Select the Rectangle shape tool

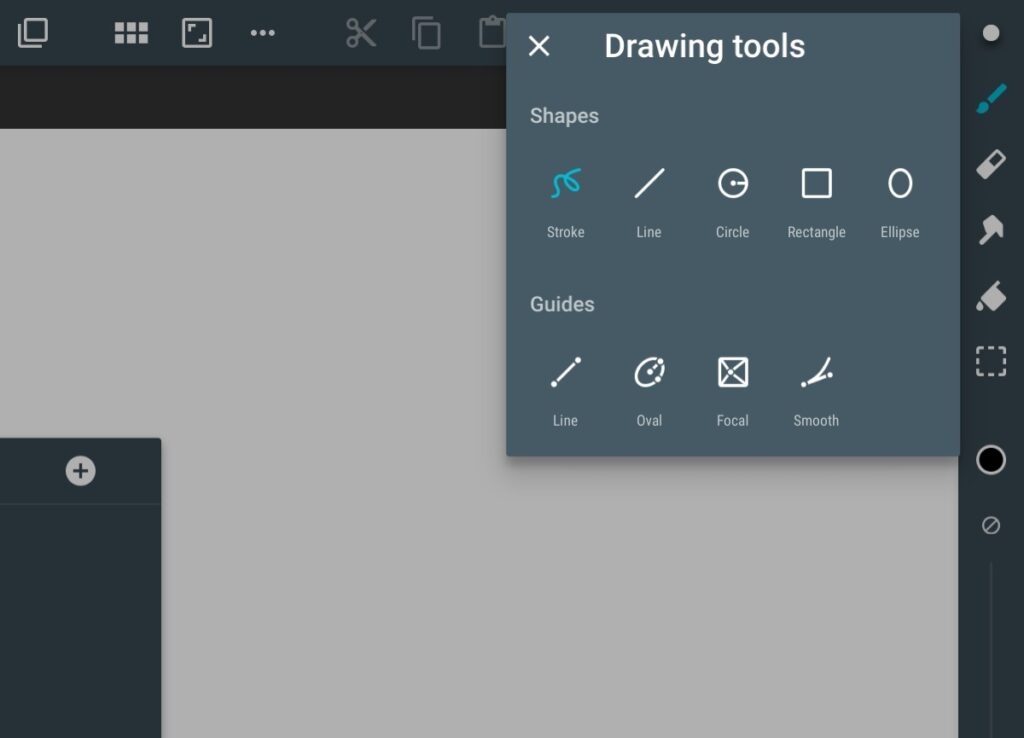(816, 202)
